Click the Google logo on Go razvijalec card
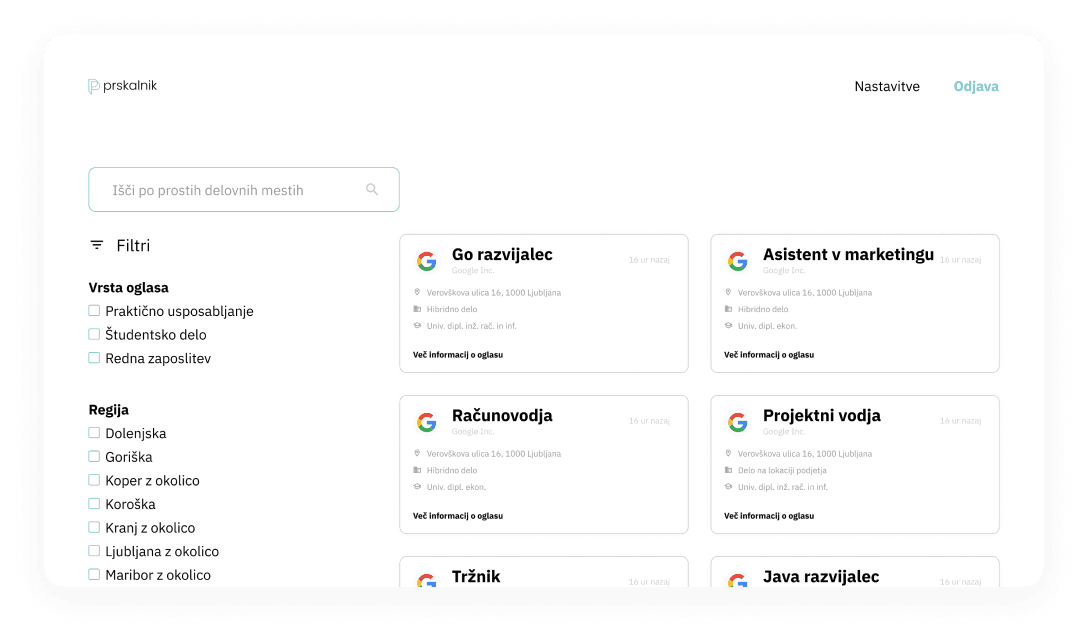Screen dimensions: 1088x641 pyautogui.click(x=427, y=261)
